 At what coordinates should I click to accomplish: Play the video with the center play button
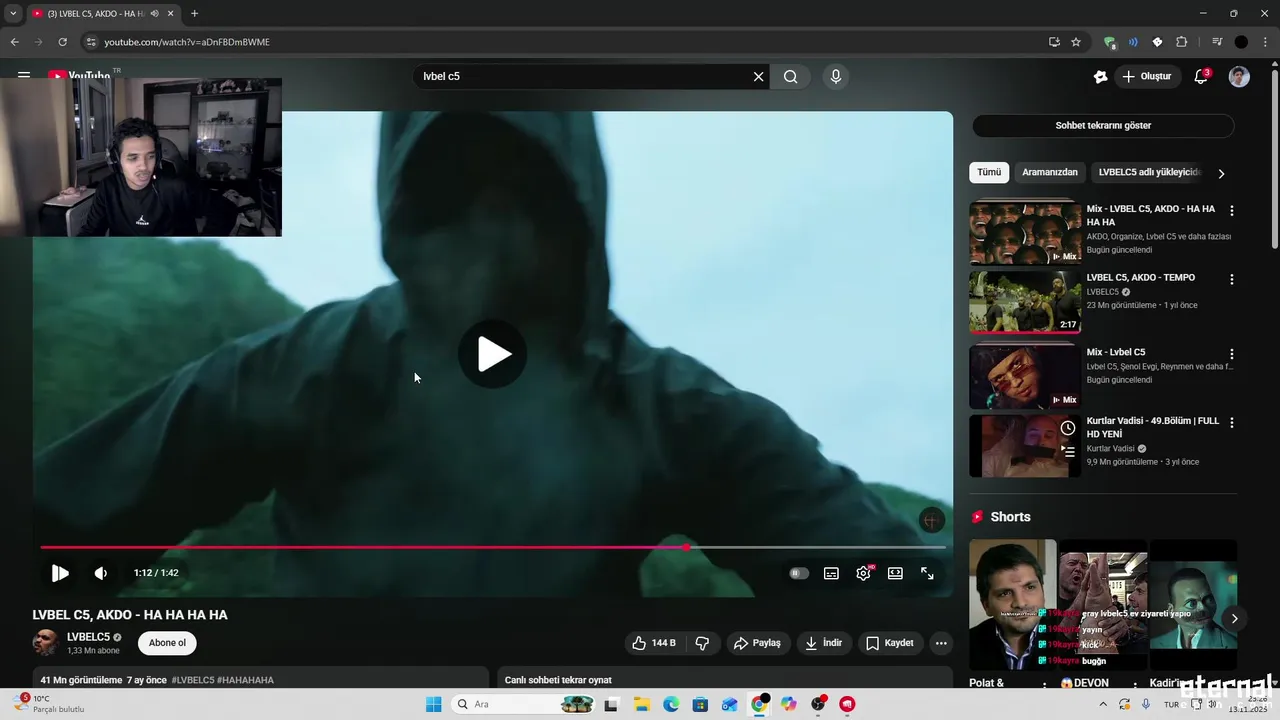pos(492,354)
